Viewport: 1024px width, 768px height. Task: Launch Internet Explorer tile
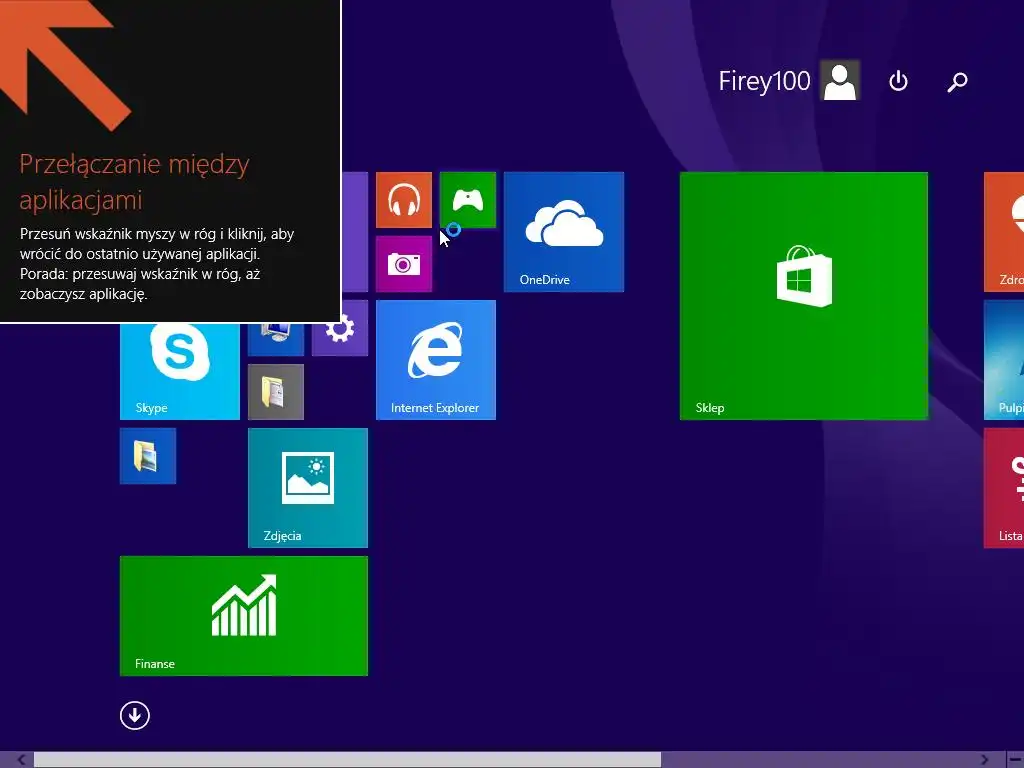[436, 360]
